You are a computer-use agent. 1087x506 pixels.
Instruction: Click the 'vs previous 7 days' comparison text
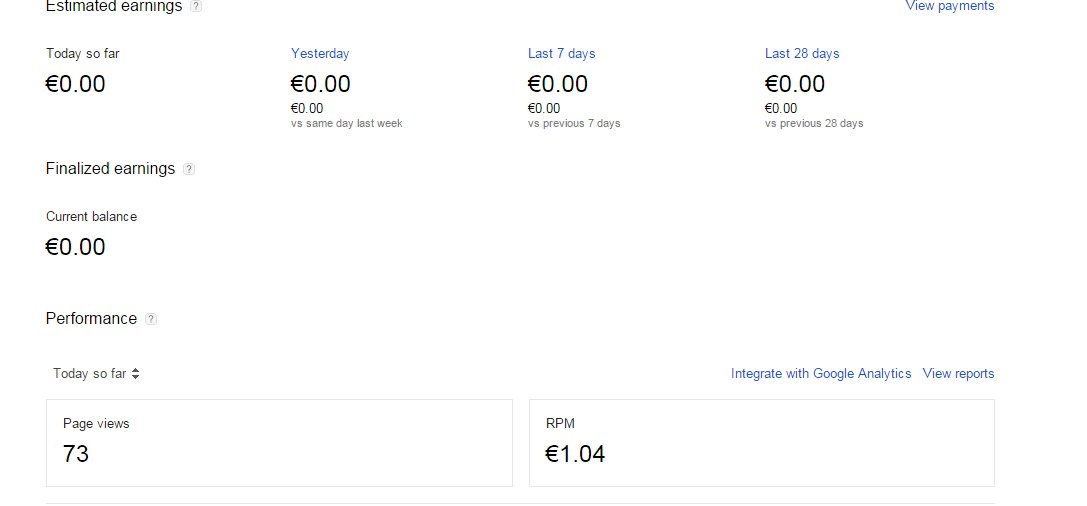click(x=574, y=124)
